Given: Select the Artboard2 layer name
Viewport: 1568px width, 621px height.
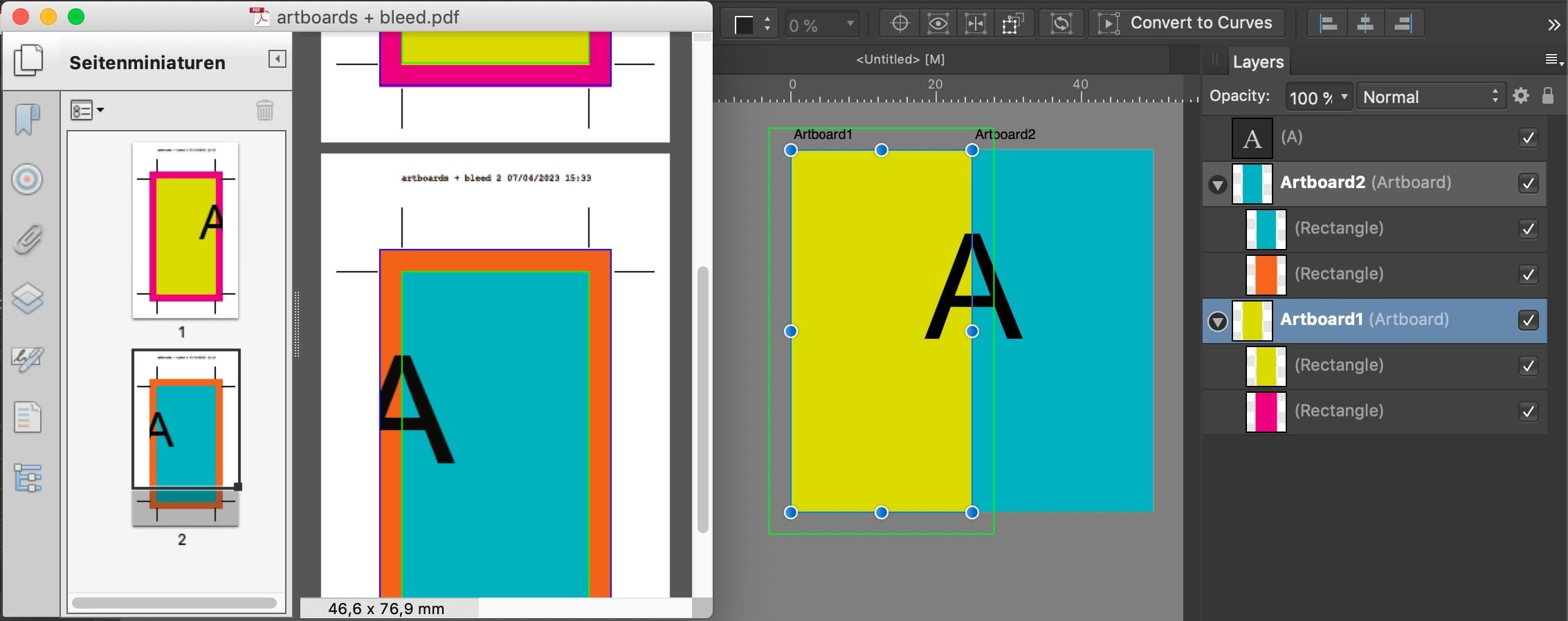Looking at the screenshot, I should pos(1322,183).
